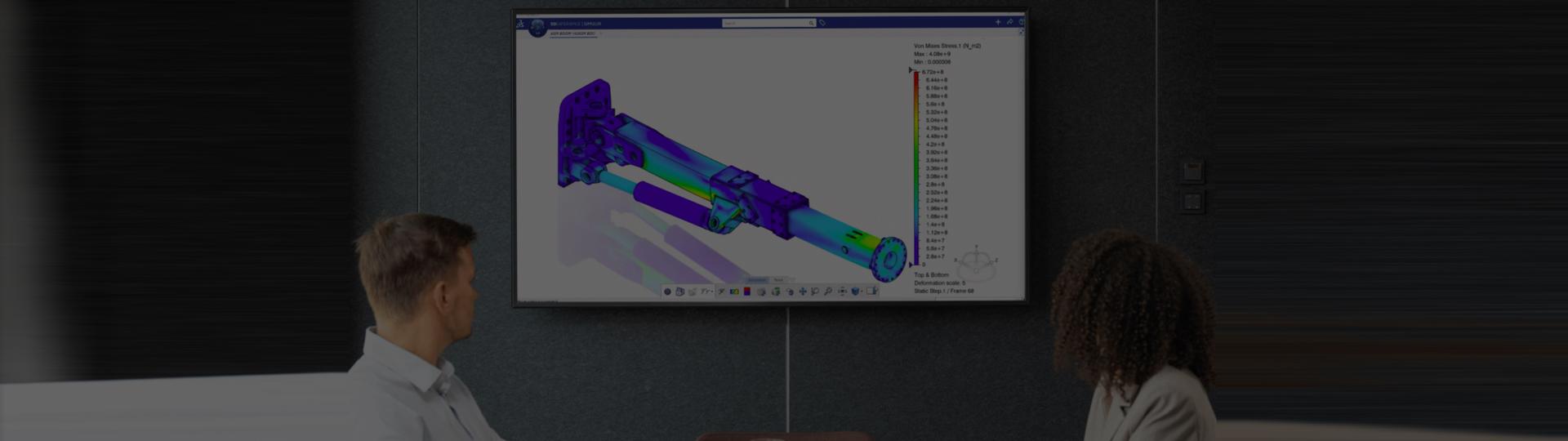Click the dark sphere icon in toolbar
Viewport: 1568px width, 441px height.
click(x=667, y=292)
